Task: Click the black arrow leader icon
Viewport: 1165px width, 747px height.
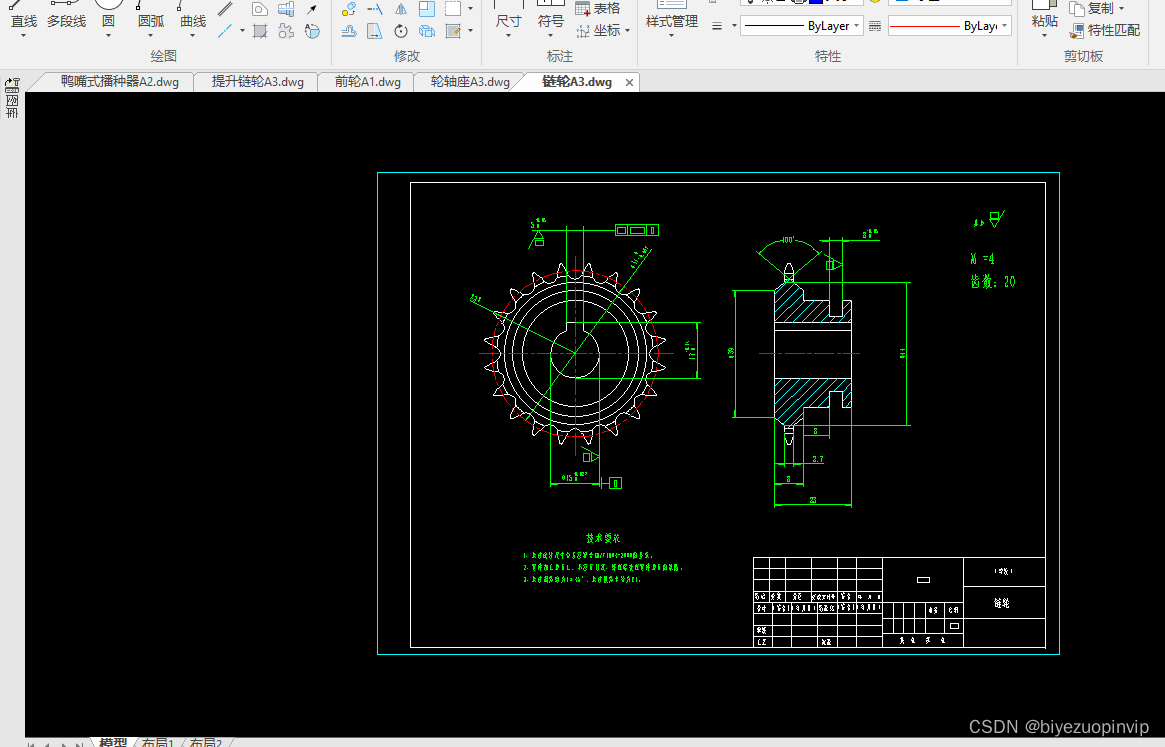Action: (313, 9)
